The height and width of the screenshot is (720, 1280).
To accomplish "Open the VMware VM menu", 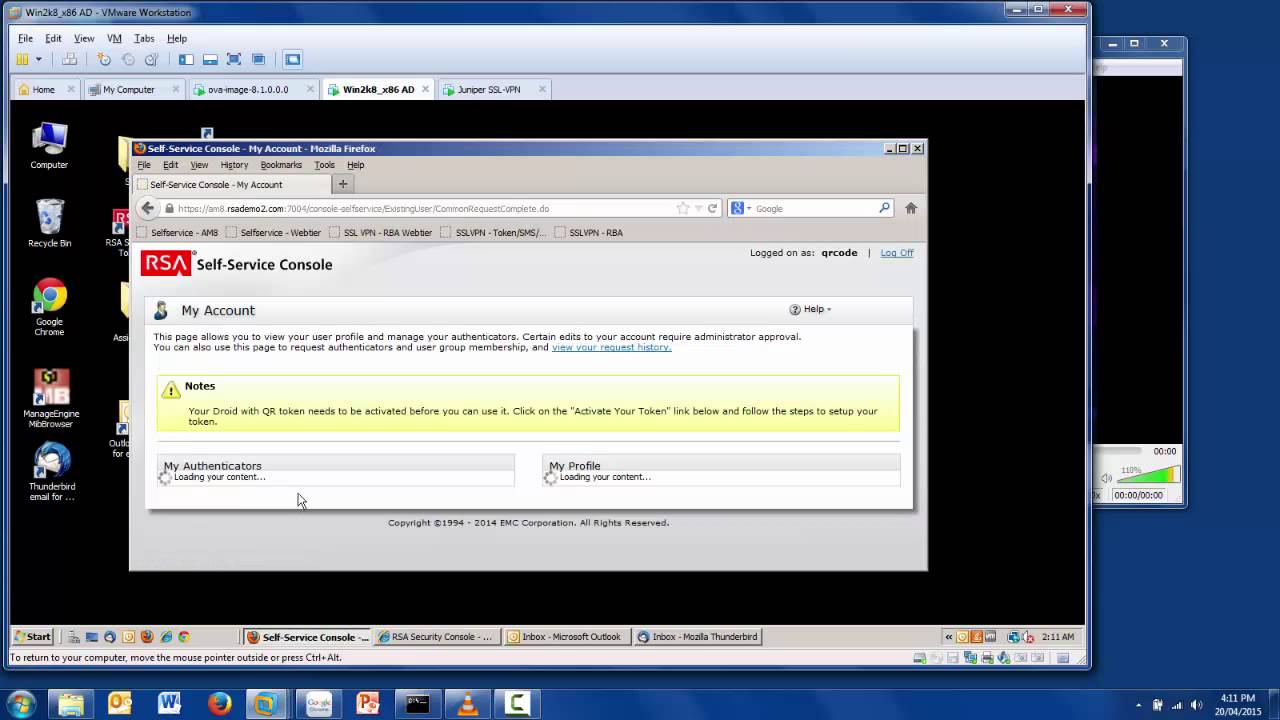I will click(114, 38).
